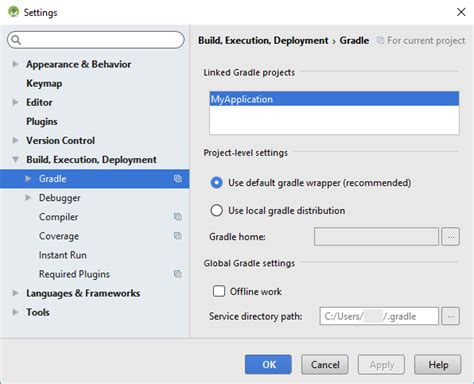Viewport: 474px width, 384px height.
Task: Open the Keymap settings page
Action: coord(44,83)
